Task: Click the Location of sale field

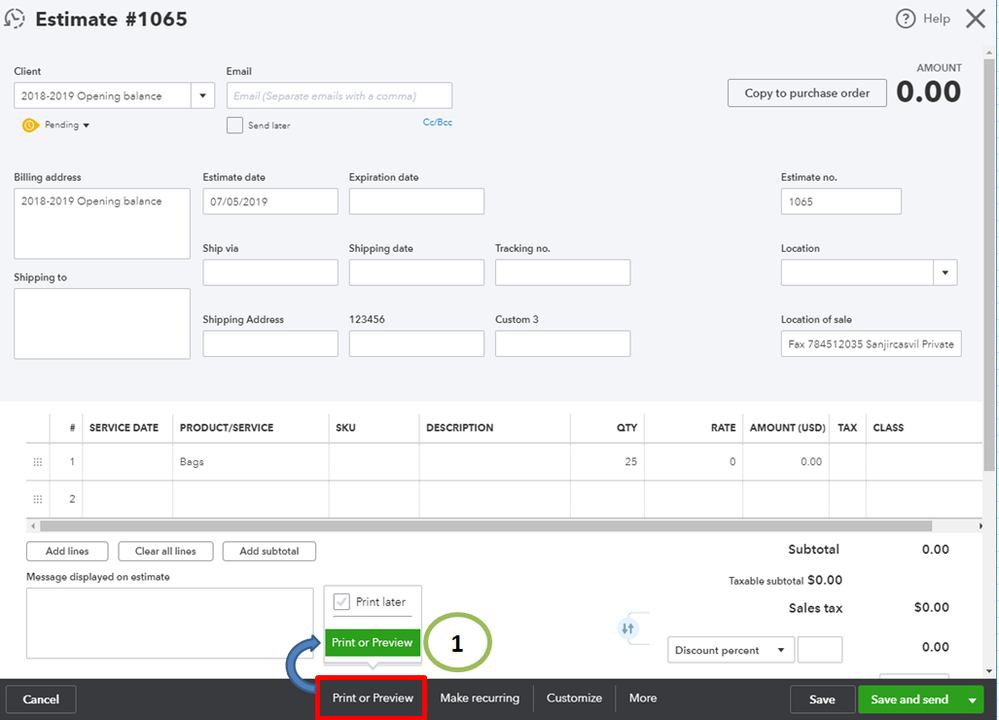Action: (871, 343)
